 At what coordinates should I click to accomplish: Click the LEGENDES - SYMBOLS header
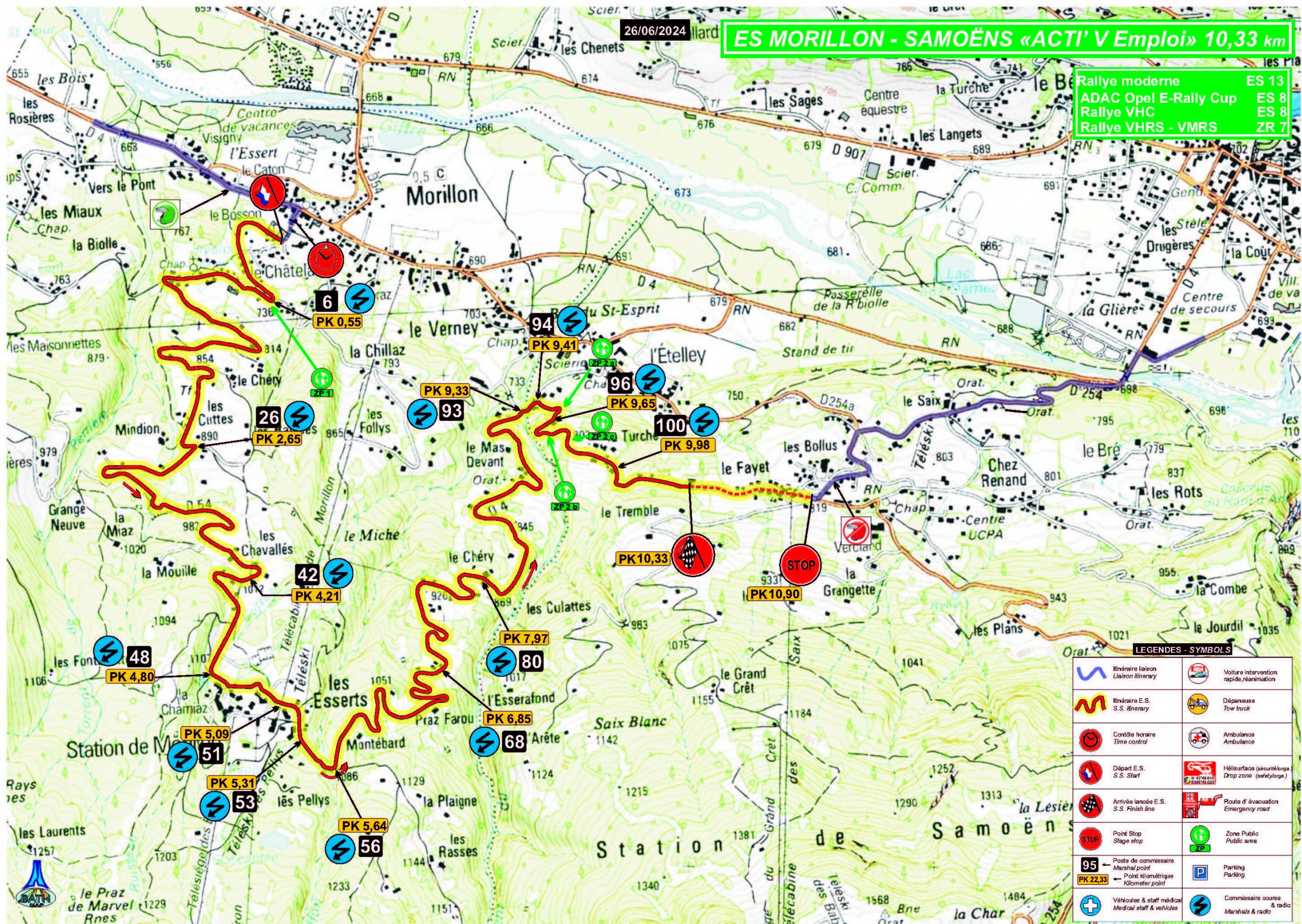[x=1183, y=650]
